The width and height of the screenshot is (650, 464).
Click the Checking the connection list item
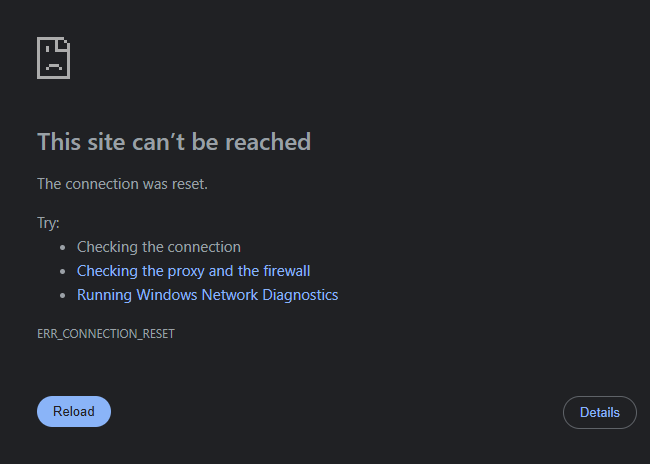158,247
